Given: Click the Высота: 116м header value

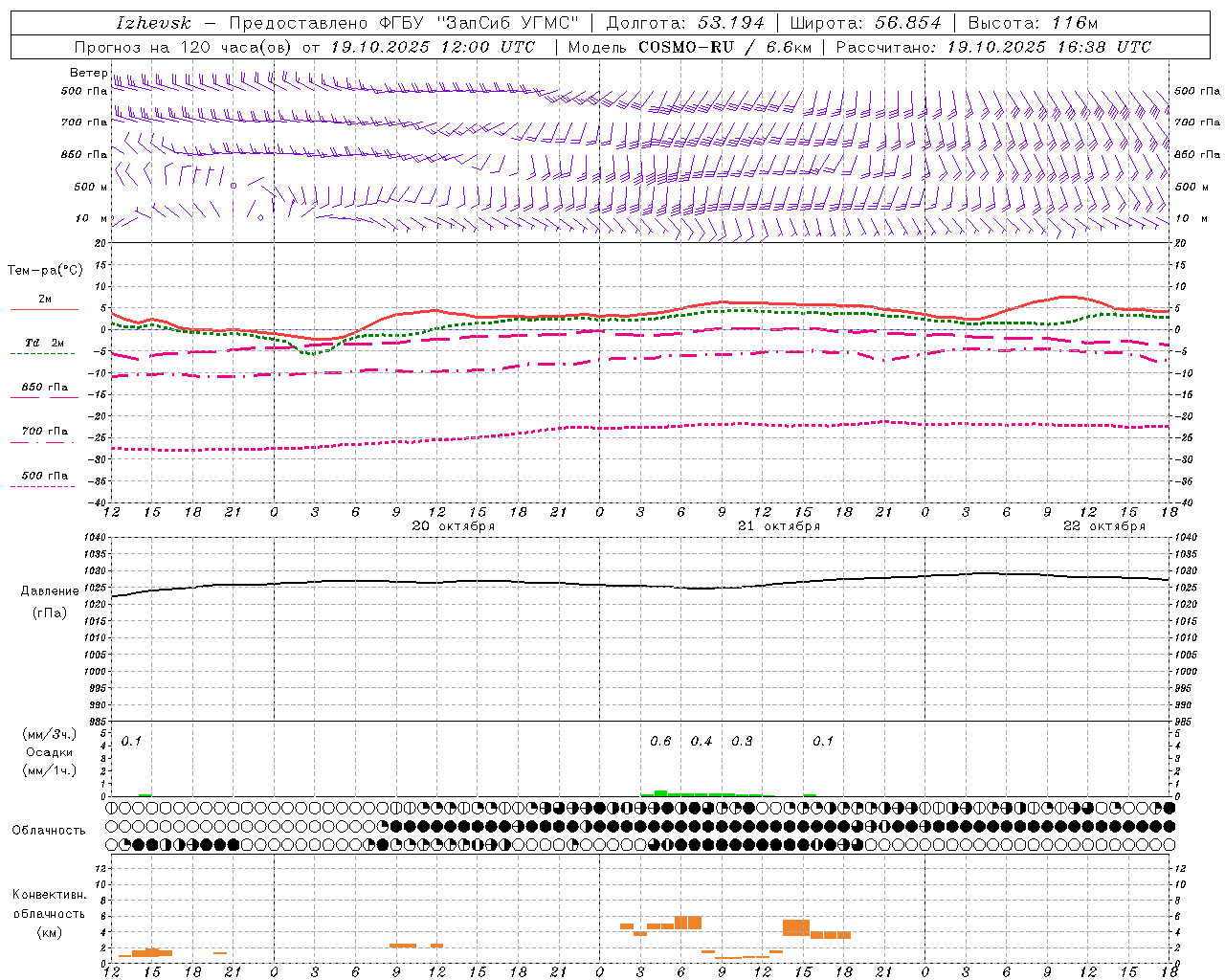Looking at the screenshot, I should (1033, 23).
